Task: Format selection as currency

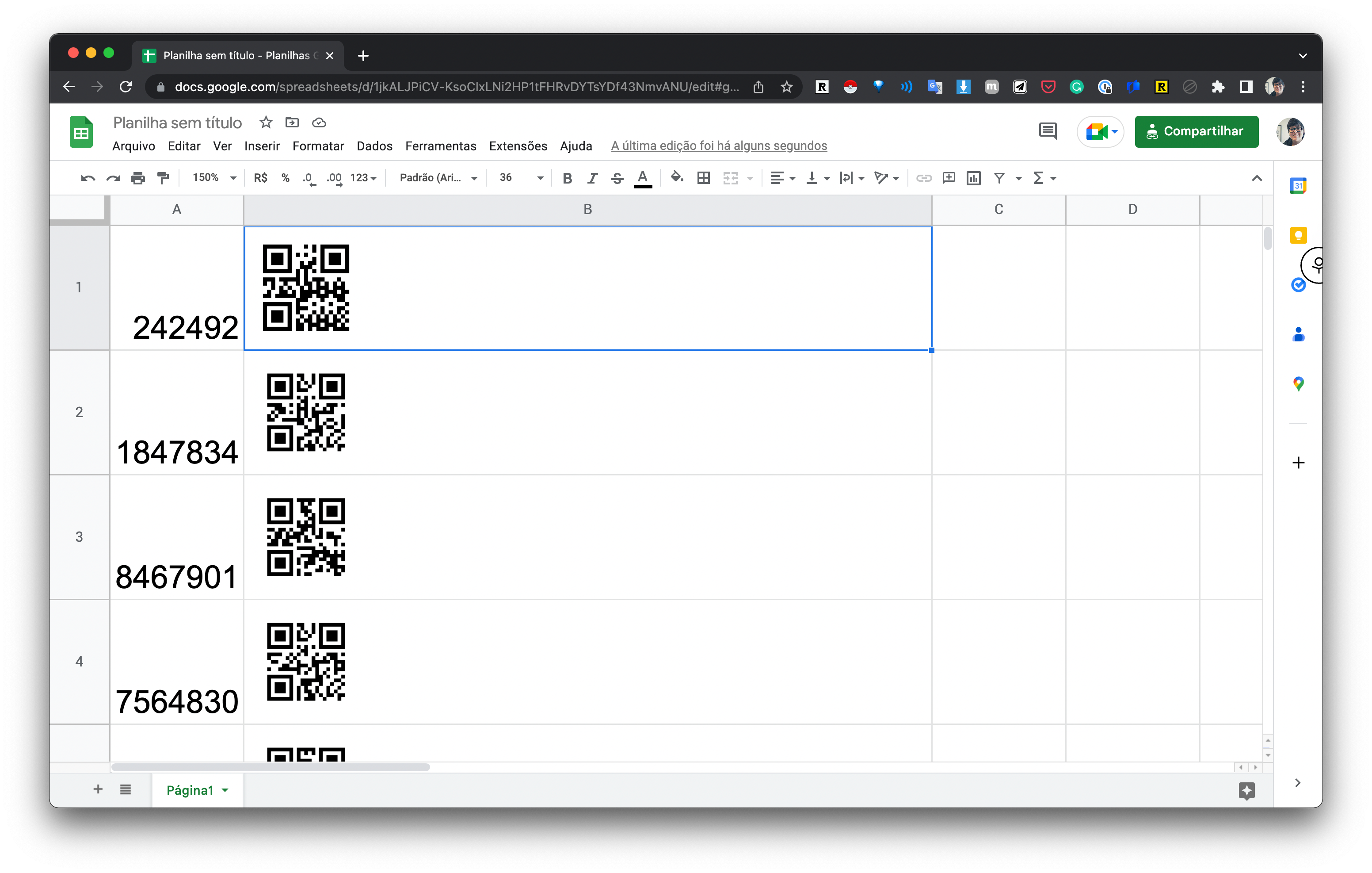Action: click(x=260, y=178)
